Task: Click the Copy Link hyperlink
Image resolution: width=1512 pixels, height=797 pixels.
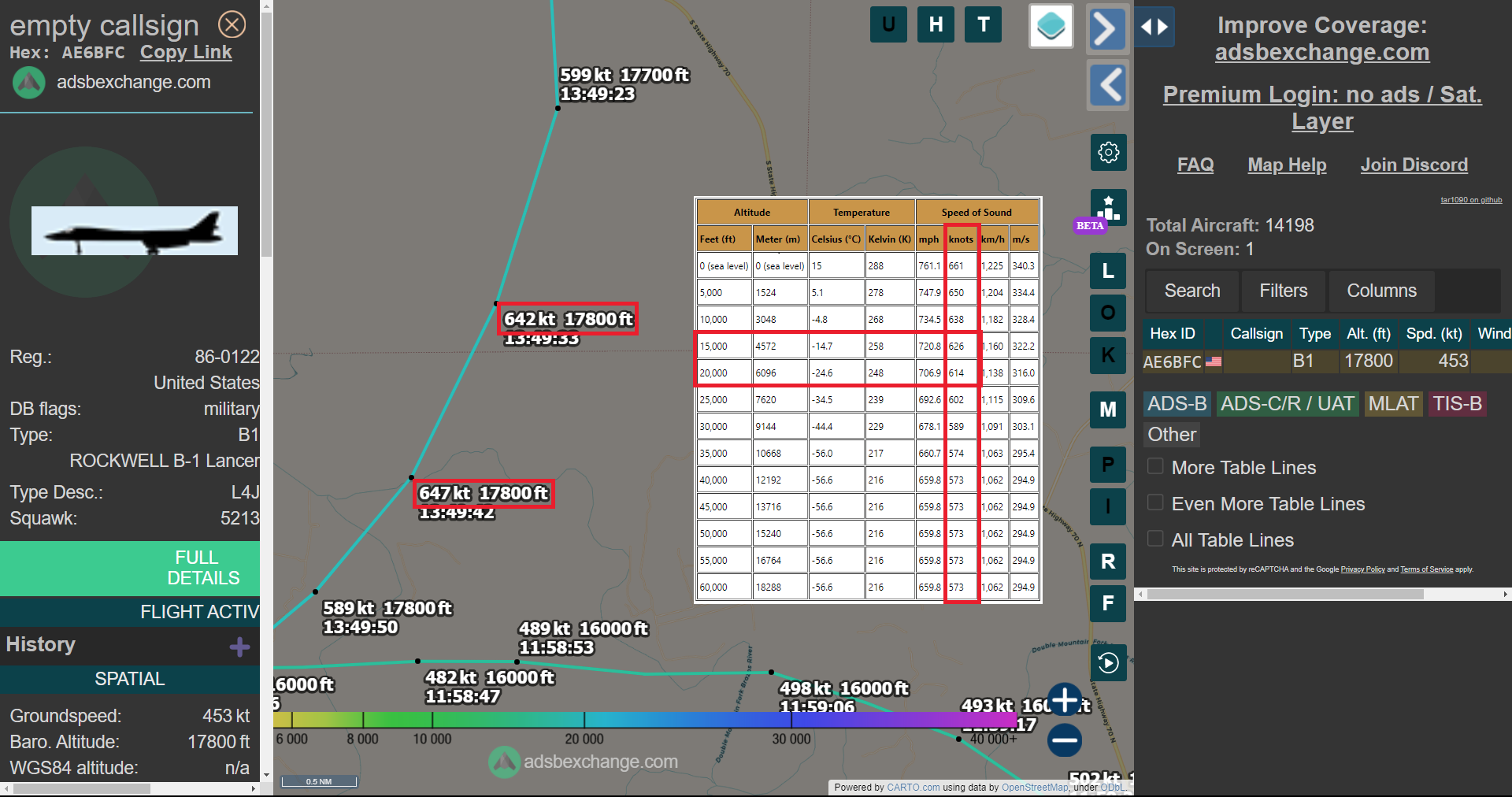Action: point(186,53)
